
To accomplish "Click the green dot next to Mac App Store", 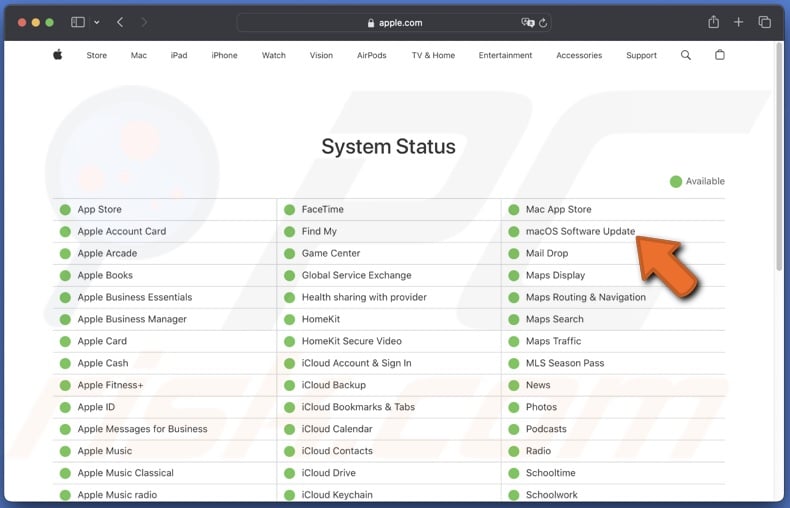I will pos(513,210).
